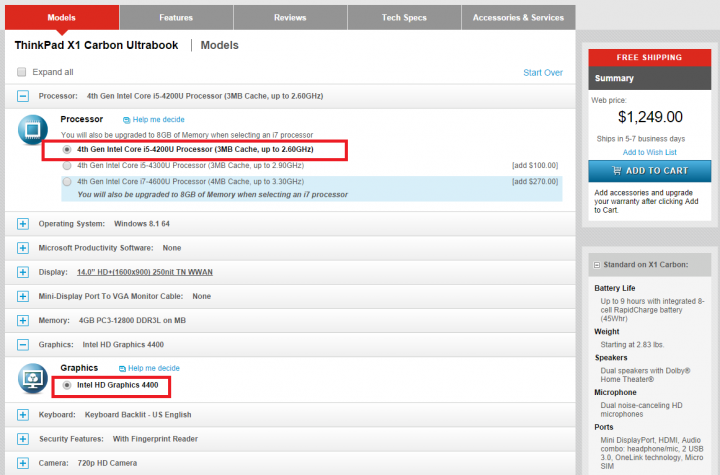Expand the Operating System section
The height and width of the screenshot is (475, 720).
(x=22, y=224)
